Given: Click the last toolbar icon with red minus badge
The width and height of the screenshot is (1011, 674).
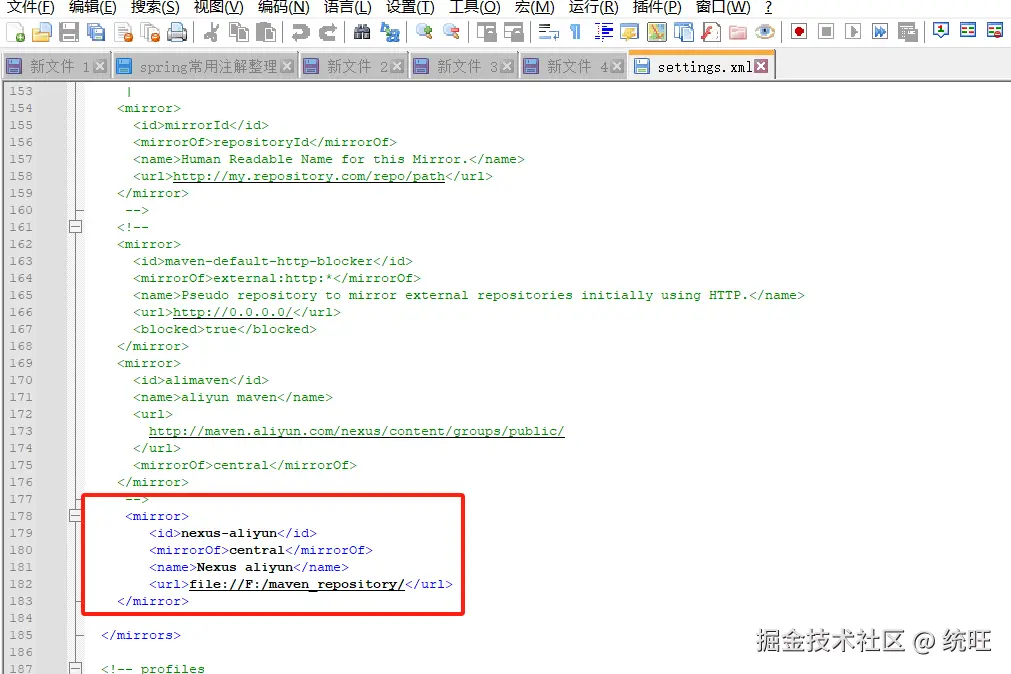Looking at the screenshot, I should click(x=995, y=30).
